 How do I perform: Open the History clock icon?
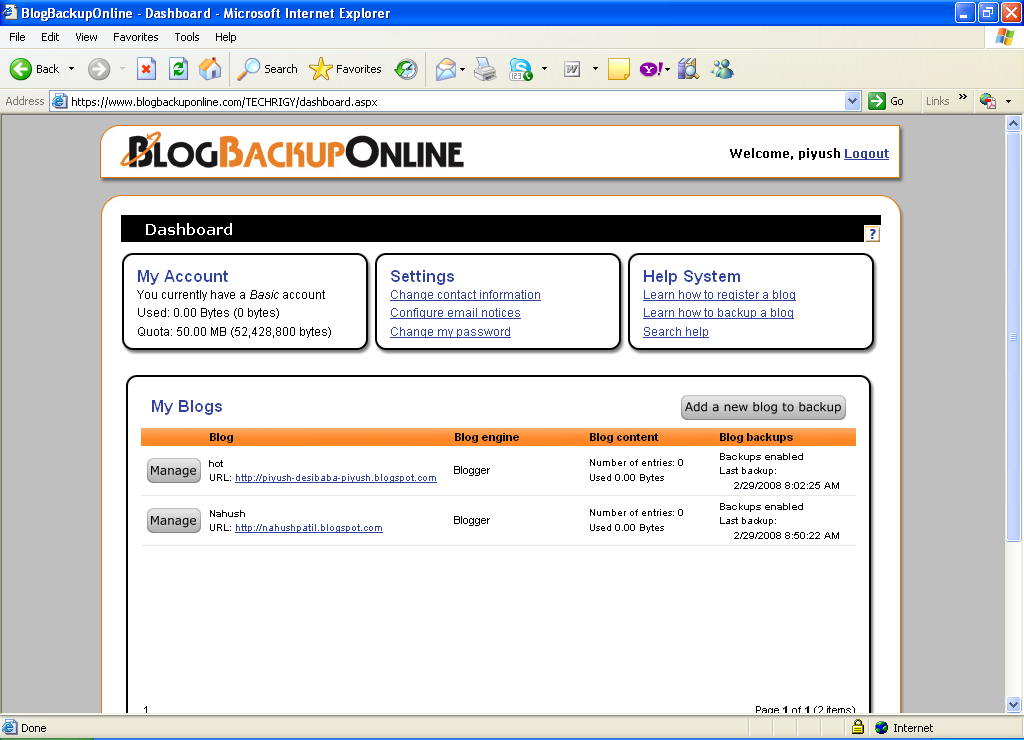(406, 69)
